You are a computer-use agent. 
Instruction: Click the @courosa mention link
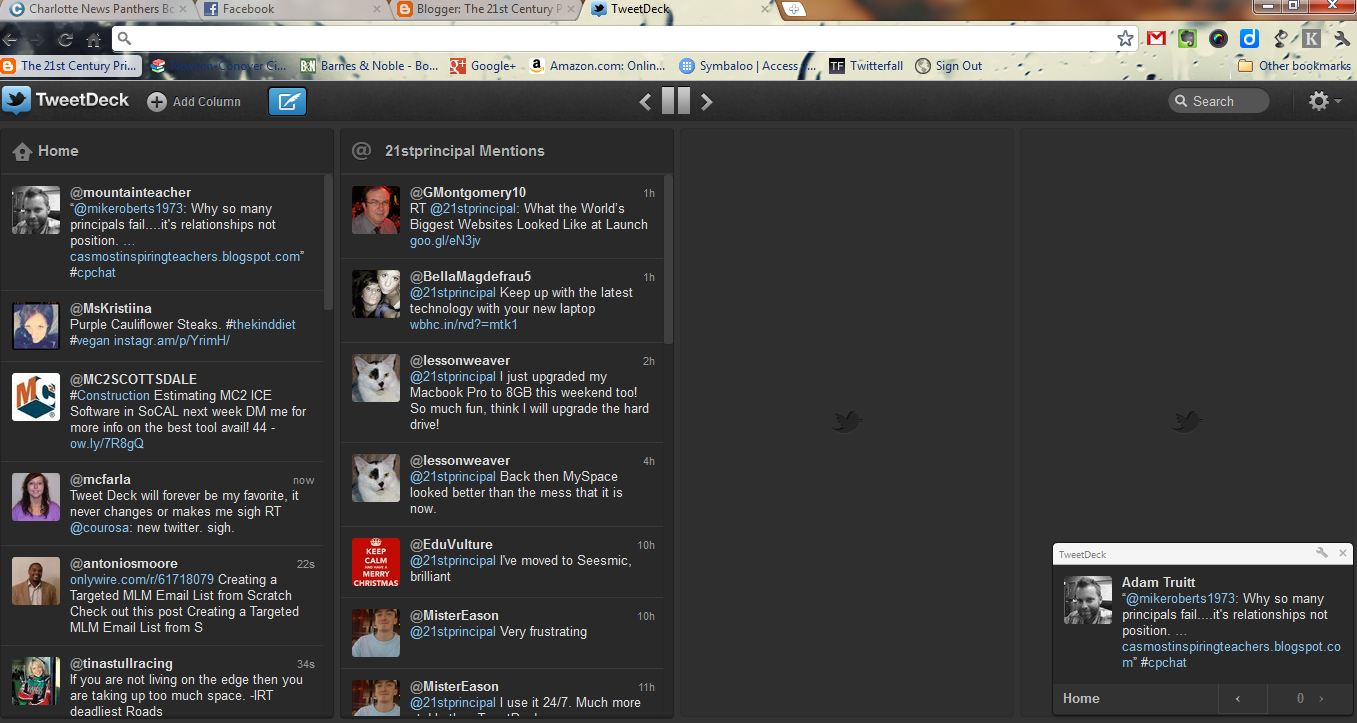[x=99, y=527]
